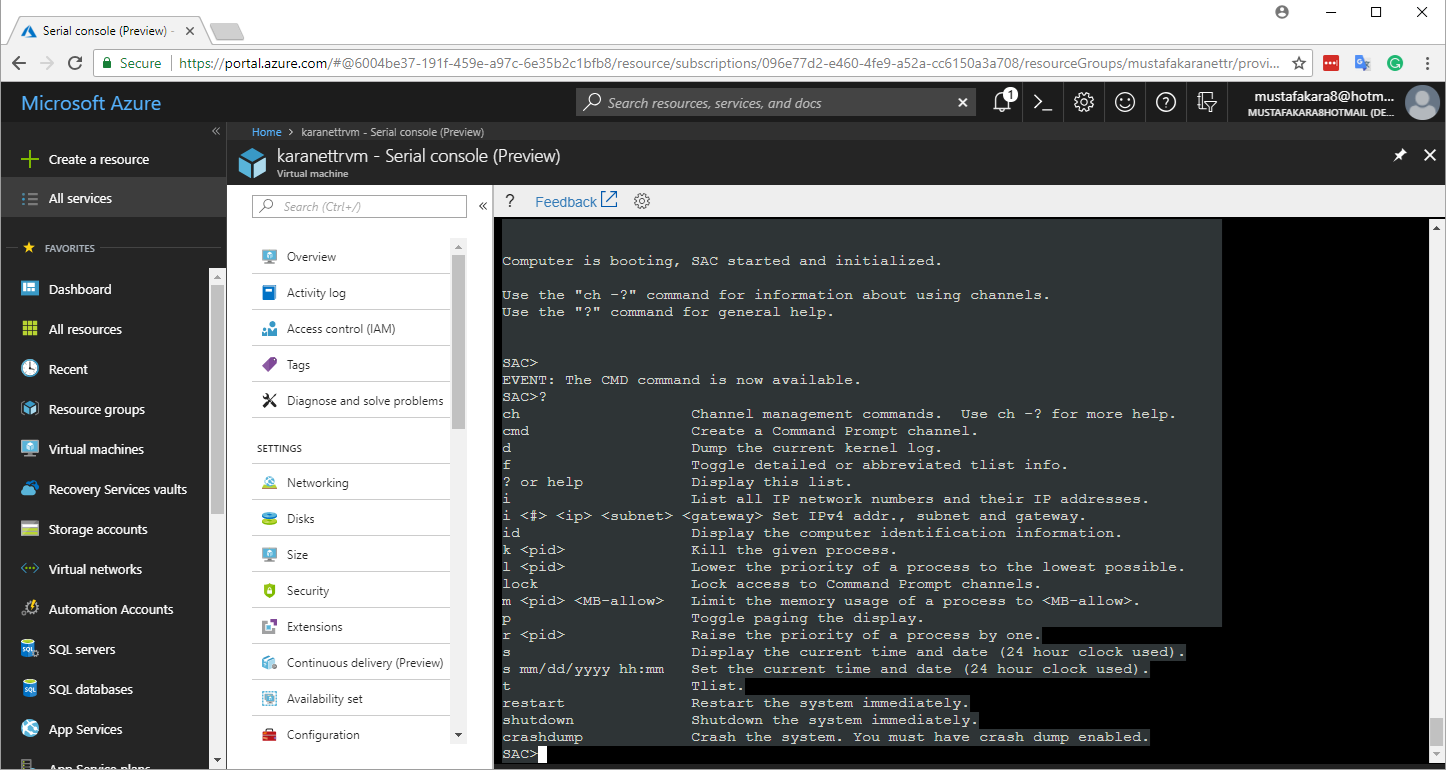Click the resource menu scrollbar thumb
This screenshot has height=770, width=1446.
tap(459, 340)
